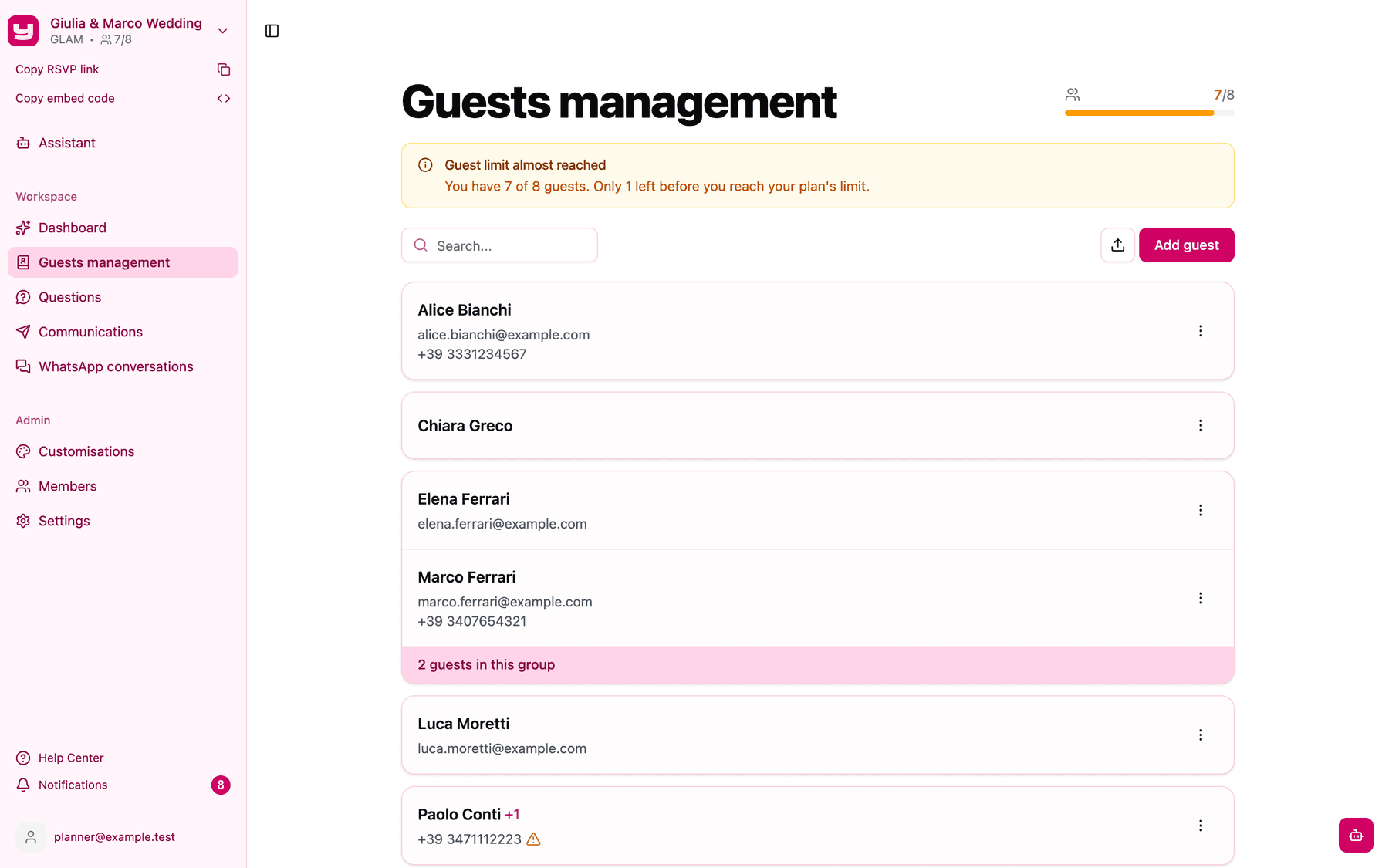View the Members page

pyautogui.click(x=123, y=486)
